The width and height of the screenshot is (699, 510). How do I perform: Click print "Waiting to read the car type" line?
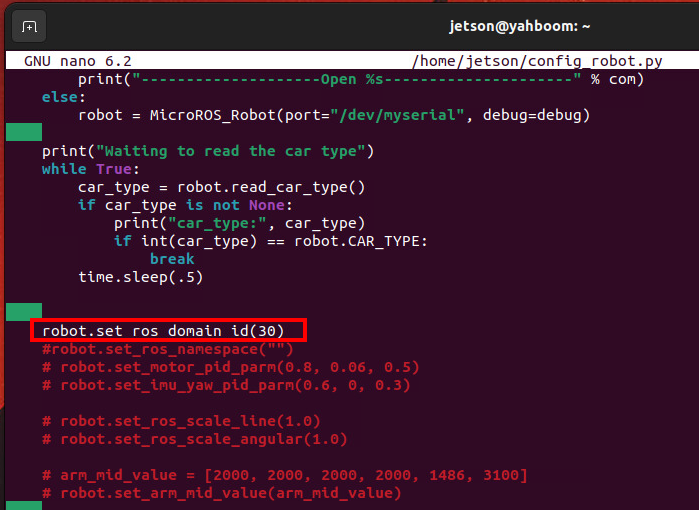coord(208,151)
